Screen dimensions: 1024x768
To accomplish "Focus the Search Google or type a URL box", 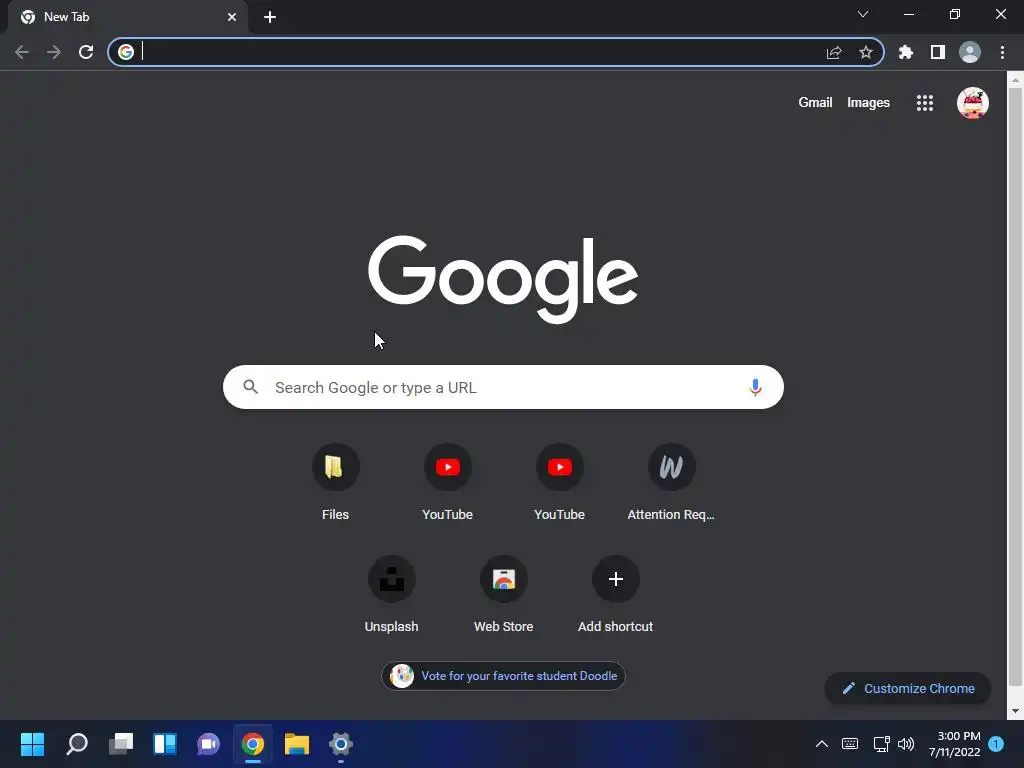I will [x=503, y=387].
